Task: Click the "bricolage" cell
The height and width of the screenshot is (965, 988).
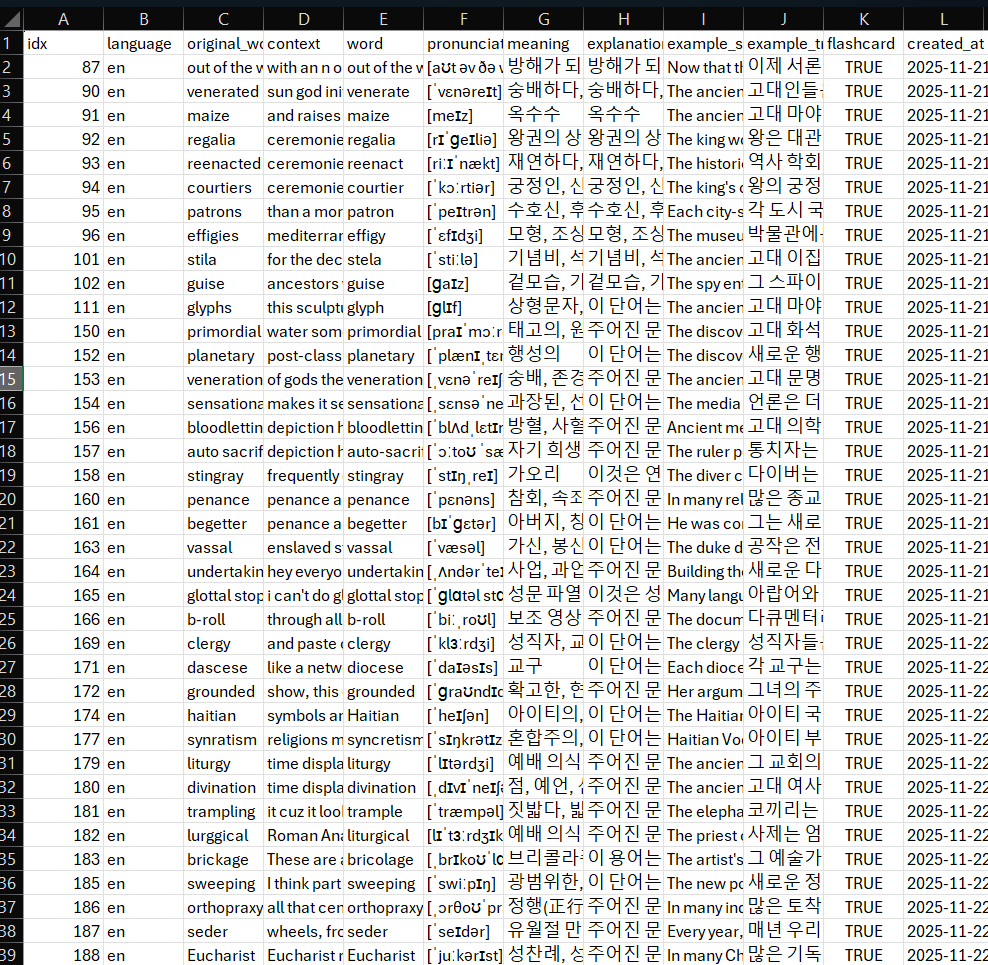Action: [383, 859]
